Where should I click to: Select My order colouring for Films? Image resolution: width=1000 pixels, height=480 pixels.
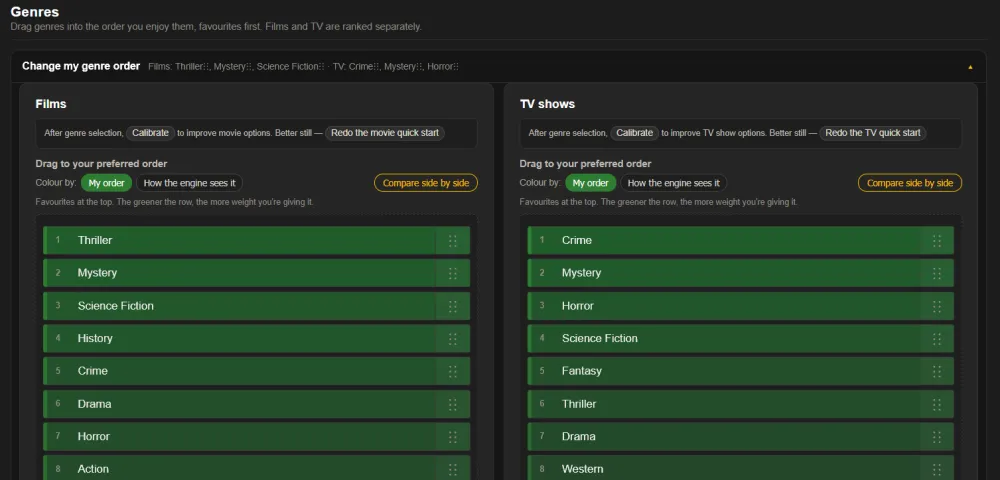point(107,183)
